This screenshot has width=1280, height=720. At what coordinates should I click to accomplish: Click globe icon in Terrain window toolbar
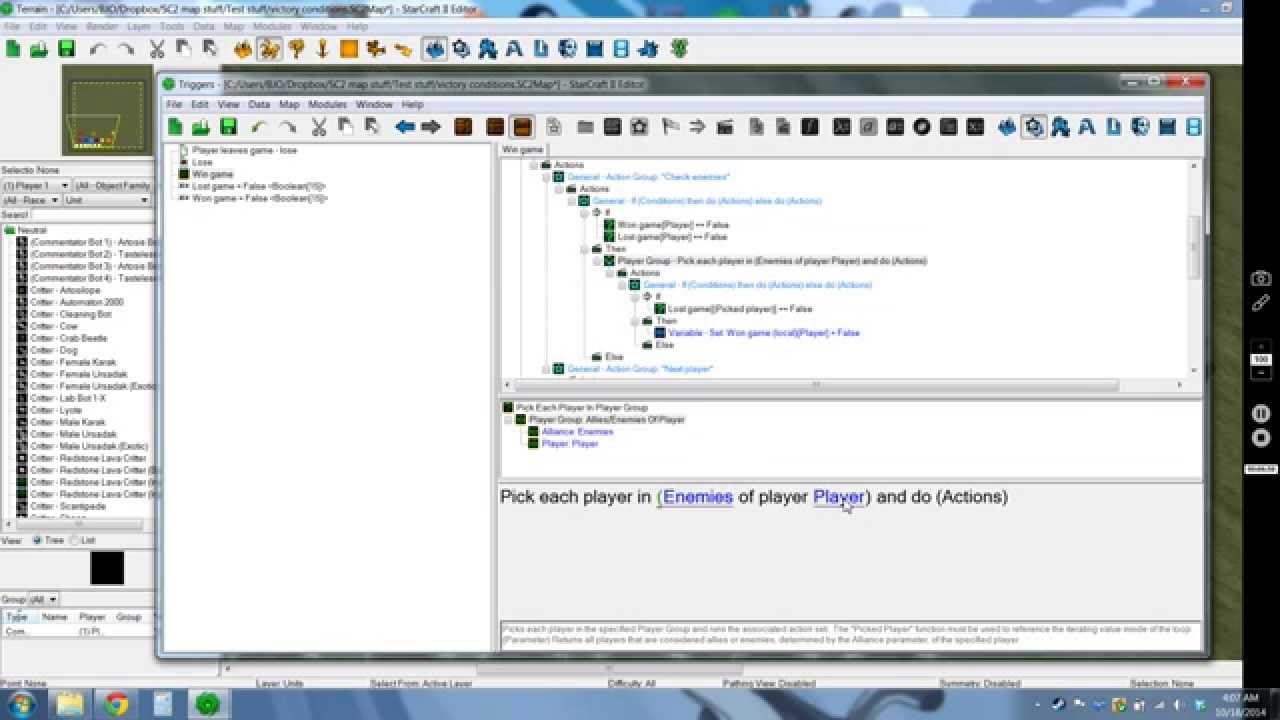[568, 48]
